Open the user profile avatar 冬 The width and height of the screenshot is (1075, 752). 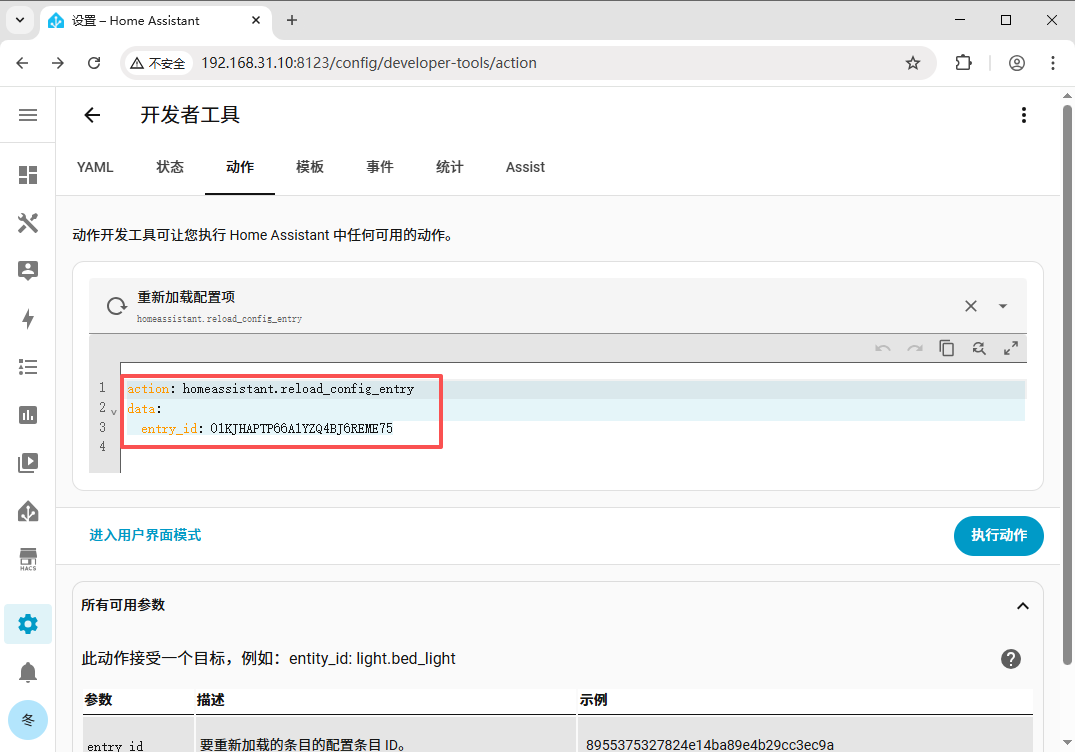pos(28,720)
